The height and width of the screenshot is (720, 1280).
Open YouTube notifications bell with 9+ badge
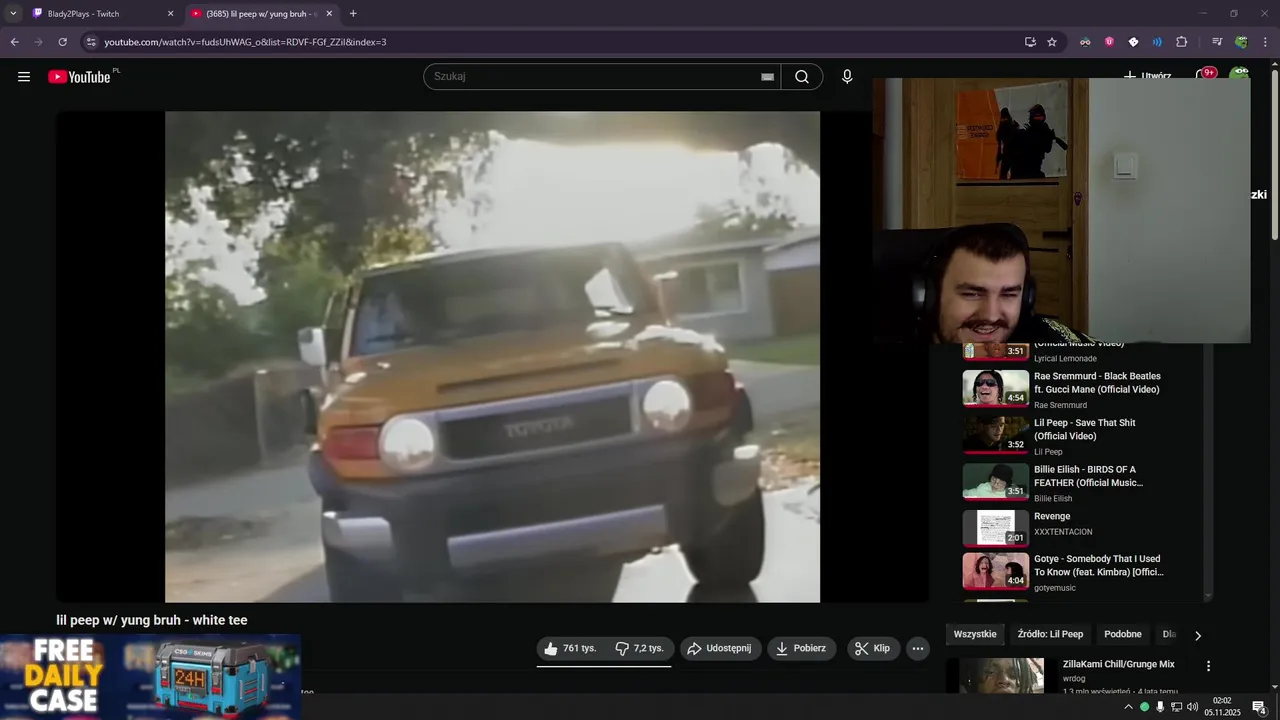1205,76
